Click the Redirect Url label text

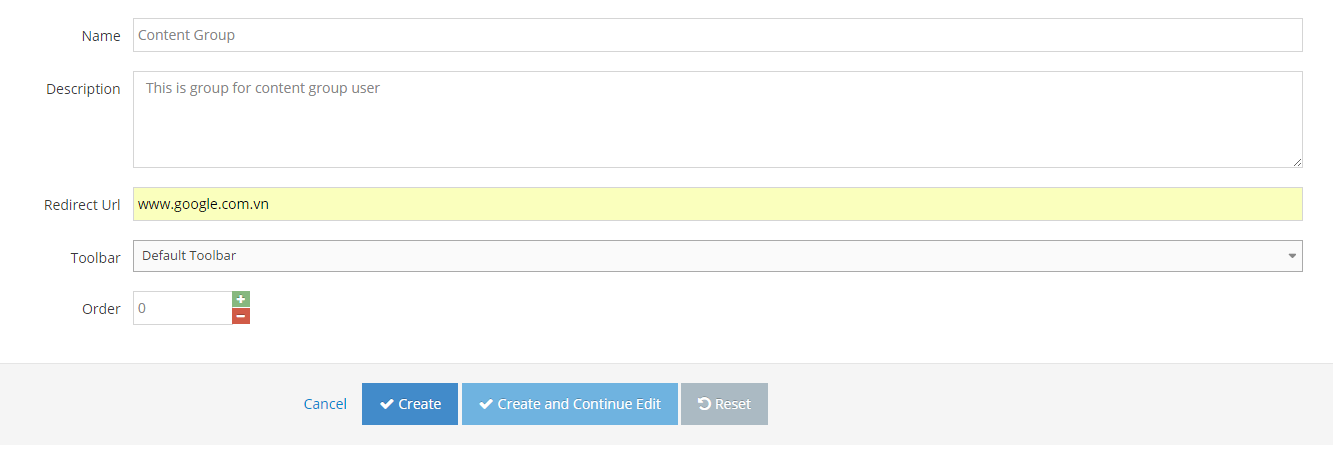click(x=82, y=205)
